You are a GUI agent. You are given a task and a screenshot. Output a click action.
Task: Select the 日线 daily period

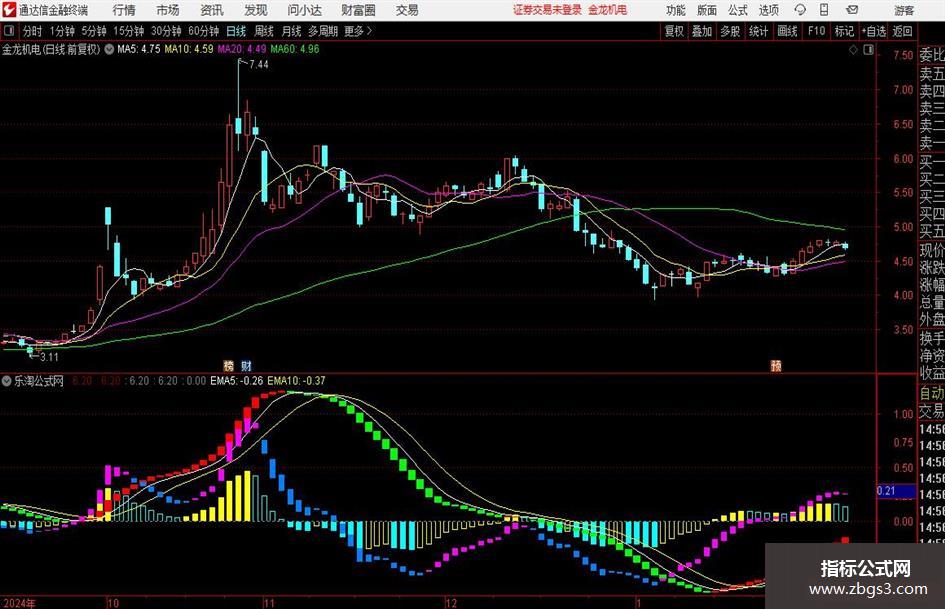click(236, 31)
